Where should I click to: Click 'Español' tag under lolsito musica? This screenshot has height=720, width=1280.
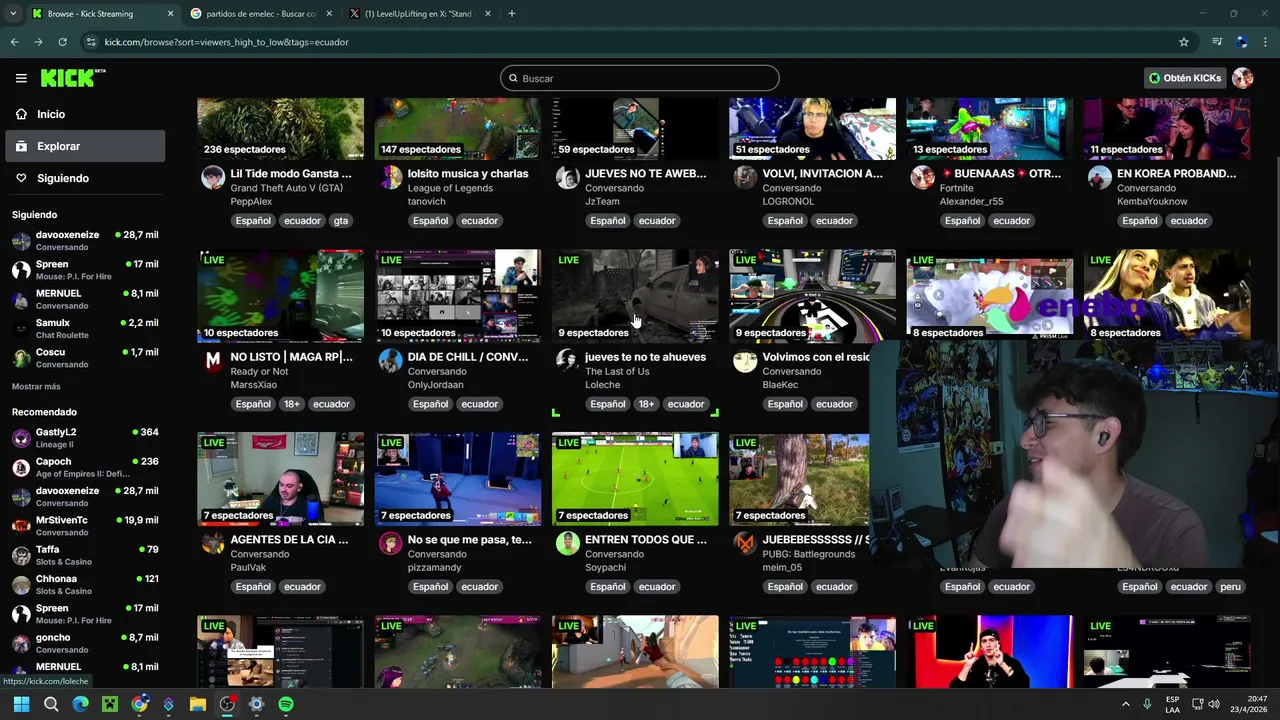tap(430, 221)
